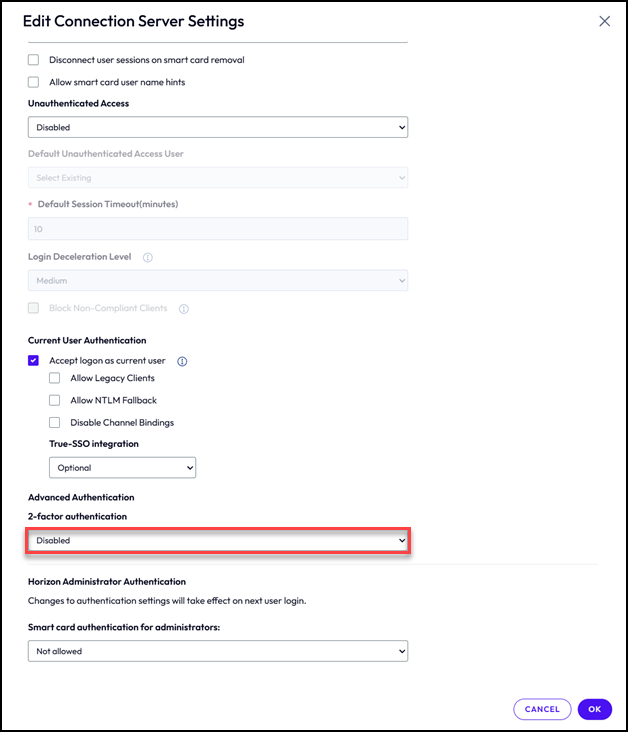This screenshot has width=628, height=732.
Task: Click info icon beside Block Non-Compliant Clients
Action: click(183, 309)
